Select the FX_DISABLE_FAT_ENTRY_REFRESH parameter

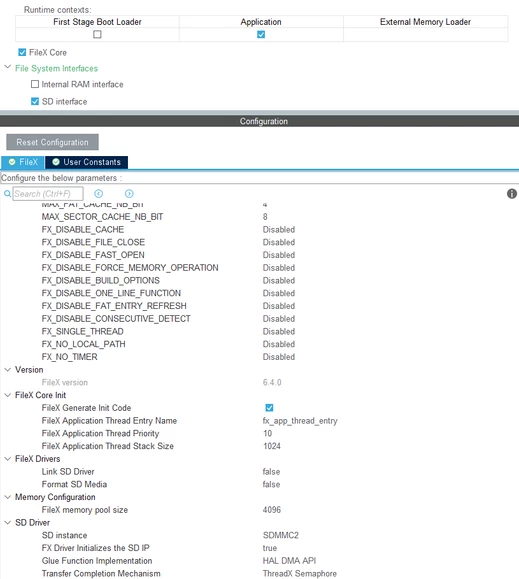coord(114,306)
